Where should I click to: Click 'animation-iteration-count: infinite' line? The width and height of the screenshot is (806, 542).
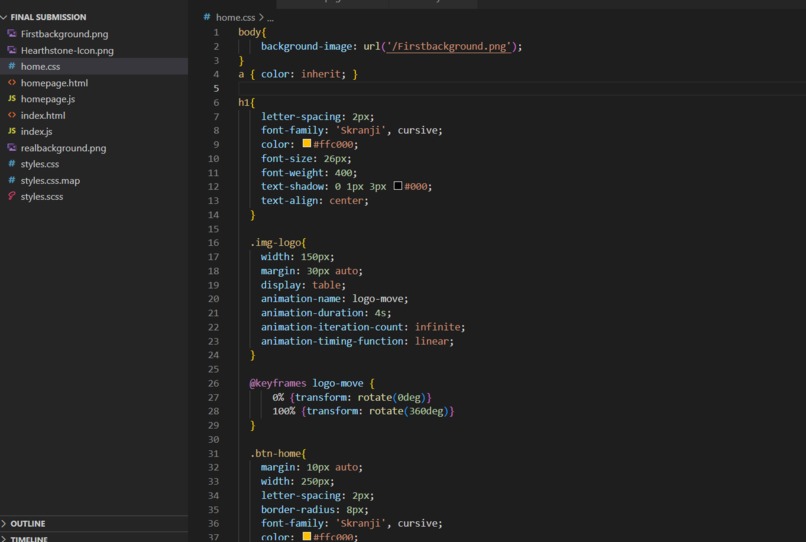click(x=362, y=327)
